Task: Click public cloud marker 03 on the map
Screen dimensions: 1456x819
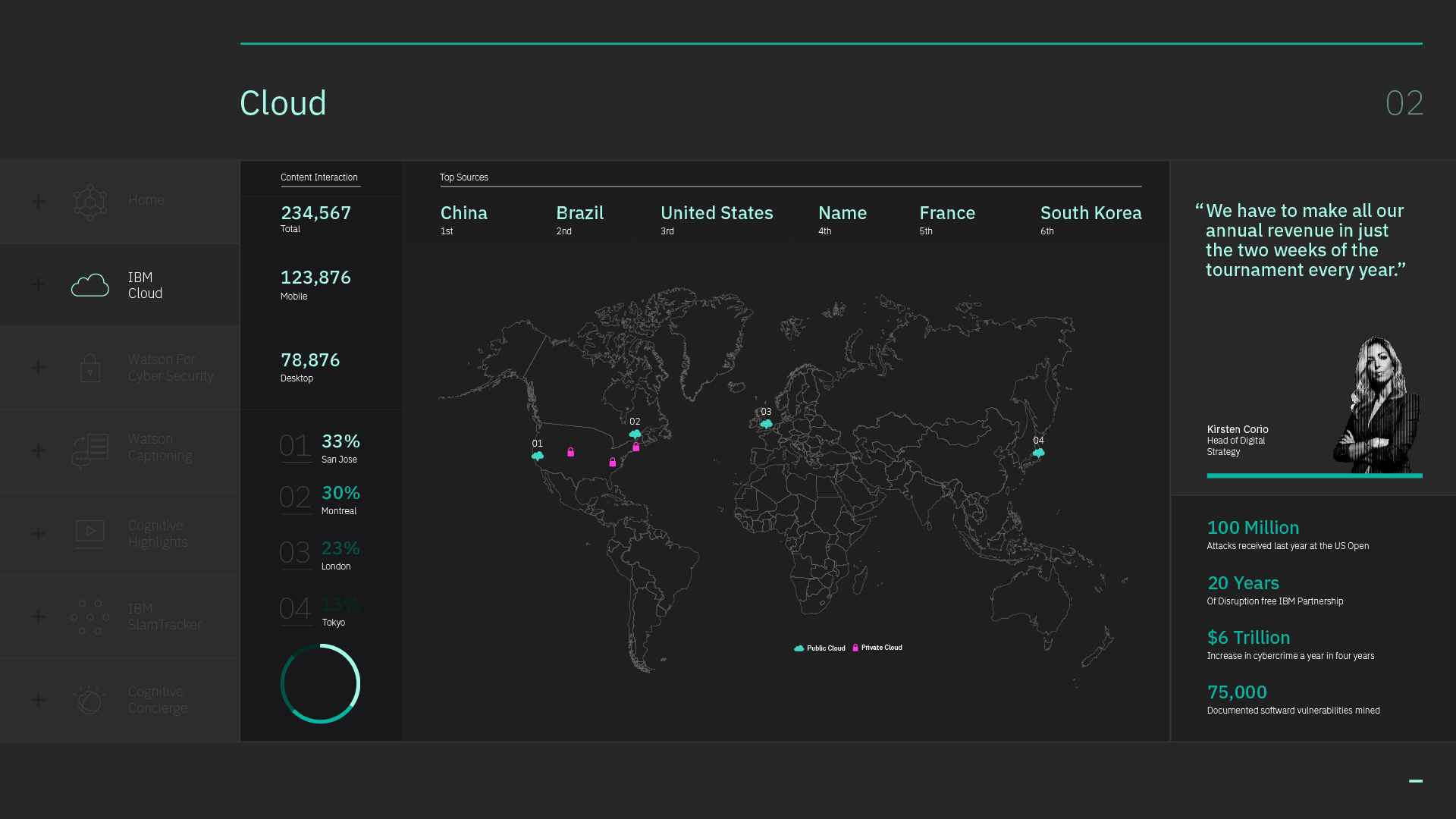Action: pyautogui.click(x=766, y=424)
